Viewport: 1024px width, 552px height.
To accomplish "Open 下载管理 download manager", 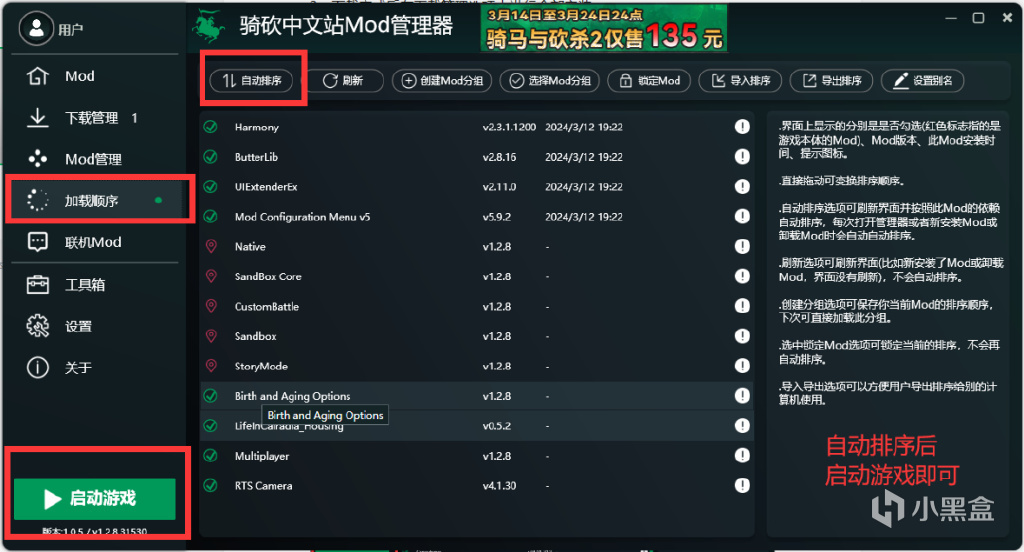I will (95, 118).
